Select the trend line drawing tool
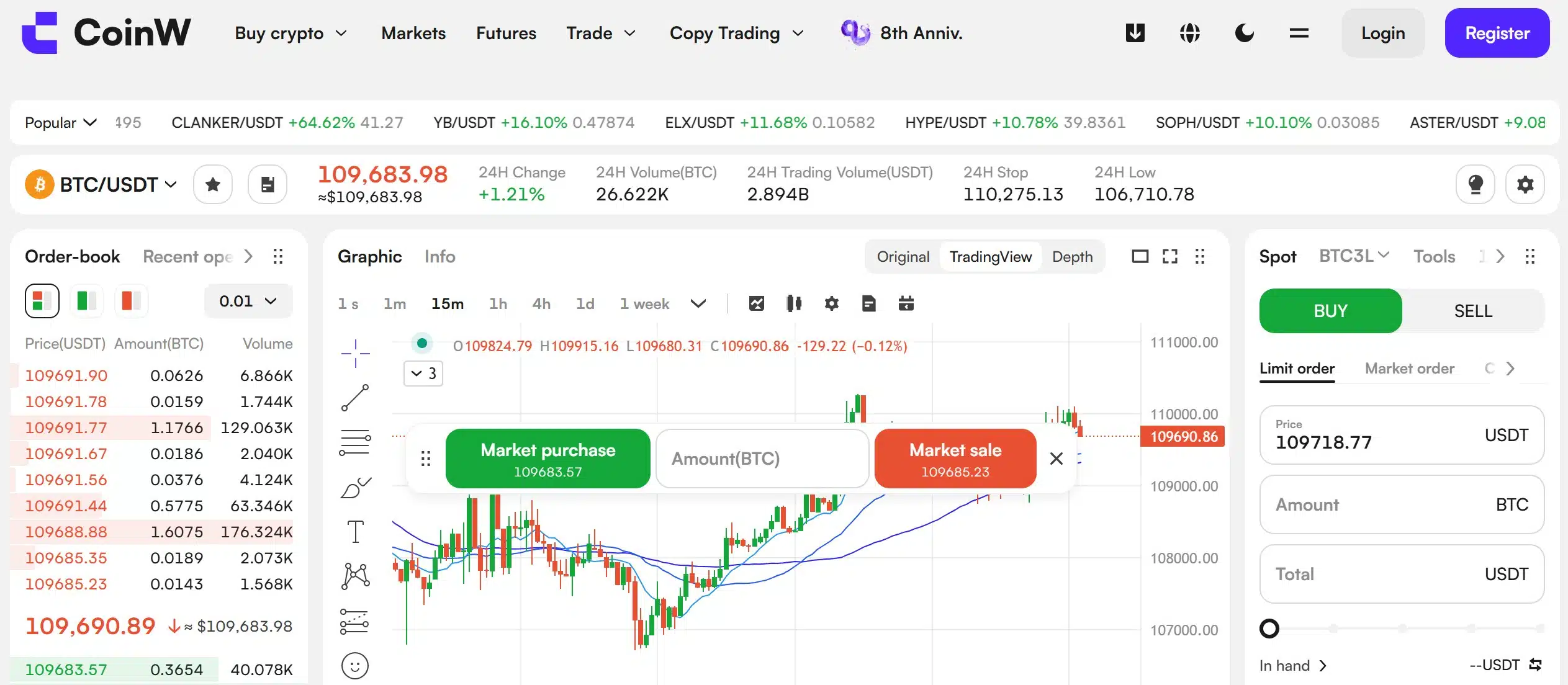The height and width of the screenshot is (685, 1568). point(355,399)
